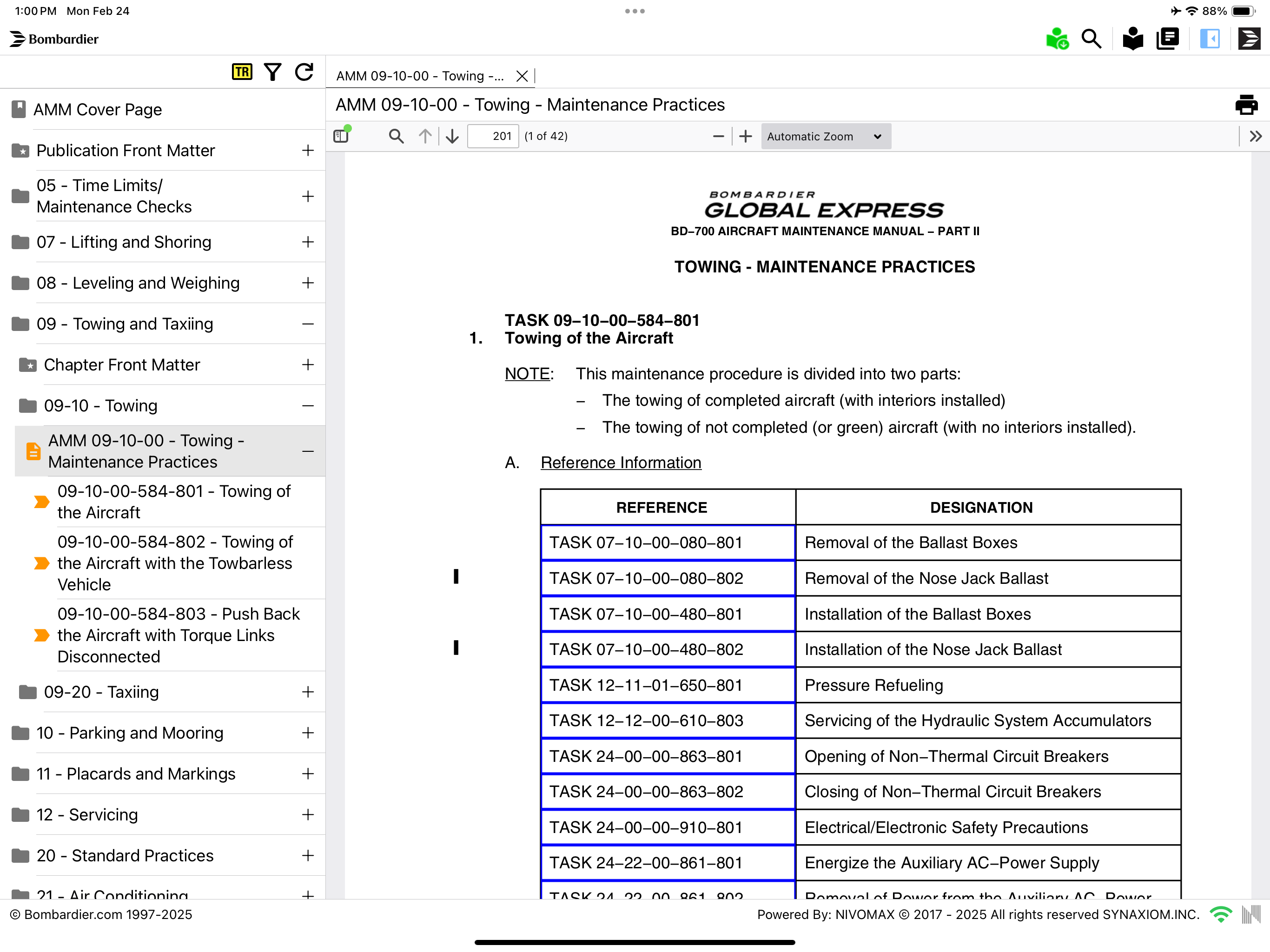Open the filter funnel icon
The width and height of the screenshot is (1270, 952).
[273, 72]
